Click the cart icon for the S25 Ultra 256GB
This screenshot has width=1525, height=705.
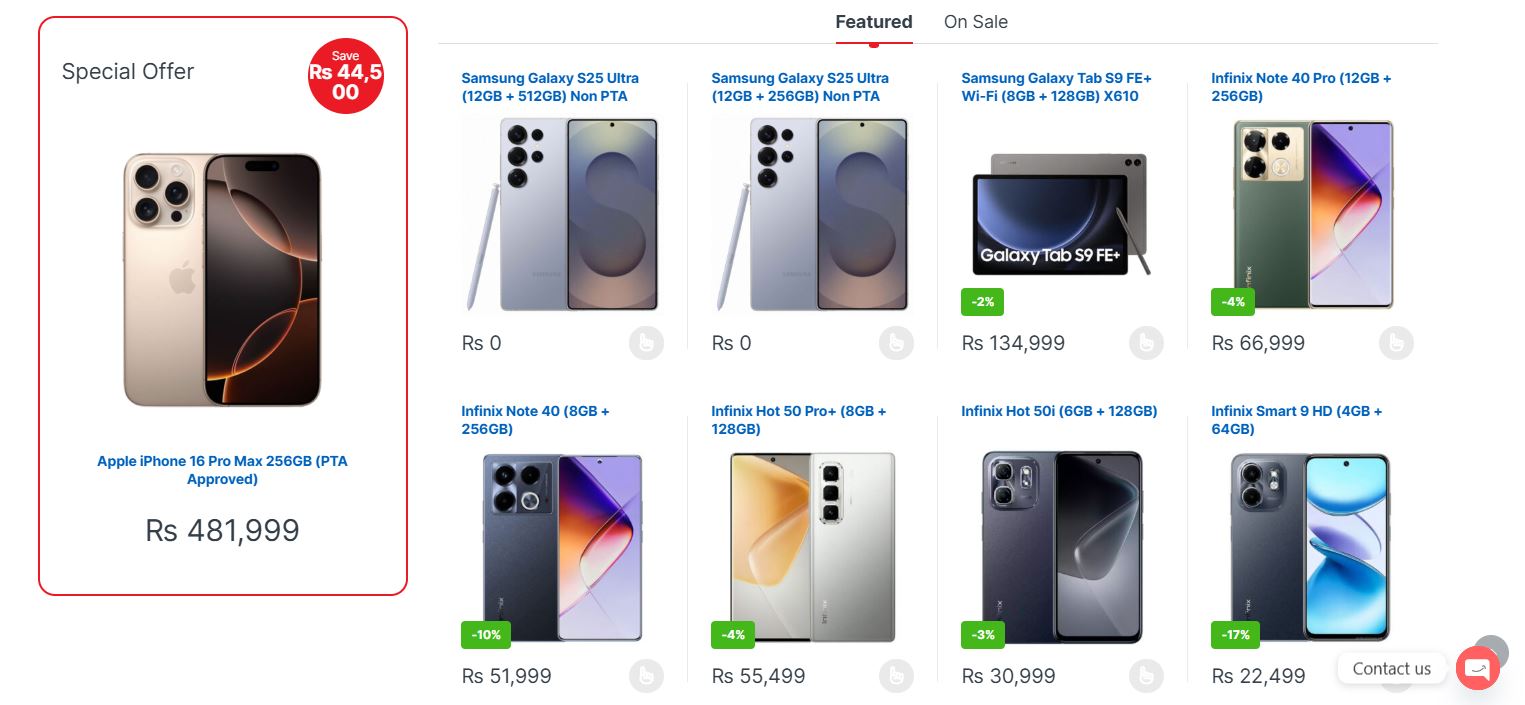point(896,343)
